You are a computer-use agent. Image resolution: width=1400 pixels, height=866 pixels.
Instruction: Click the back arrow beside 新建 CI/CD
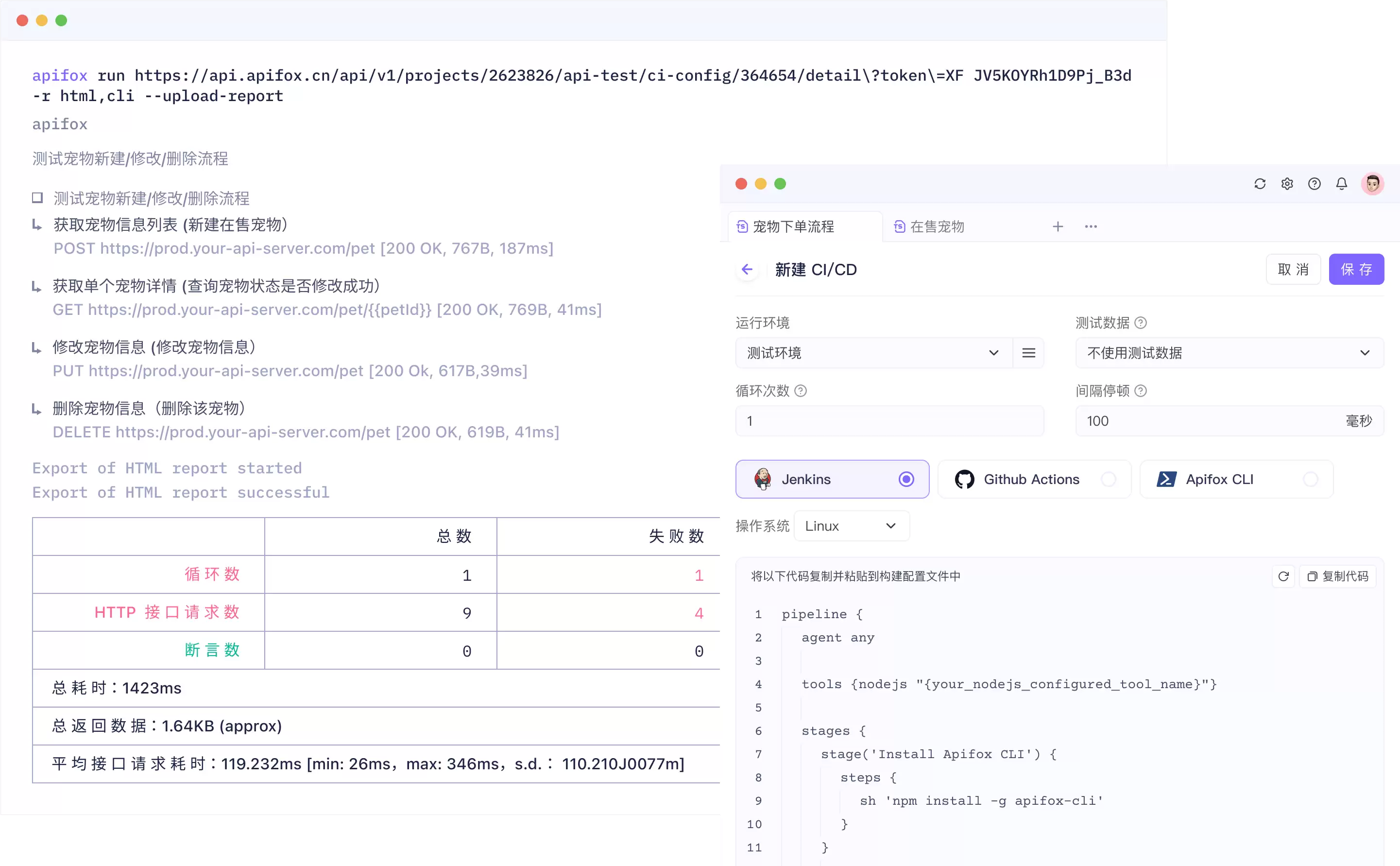pos(747,269)
